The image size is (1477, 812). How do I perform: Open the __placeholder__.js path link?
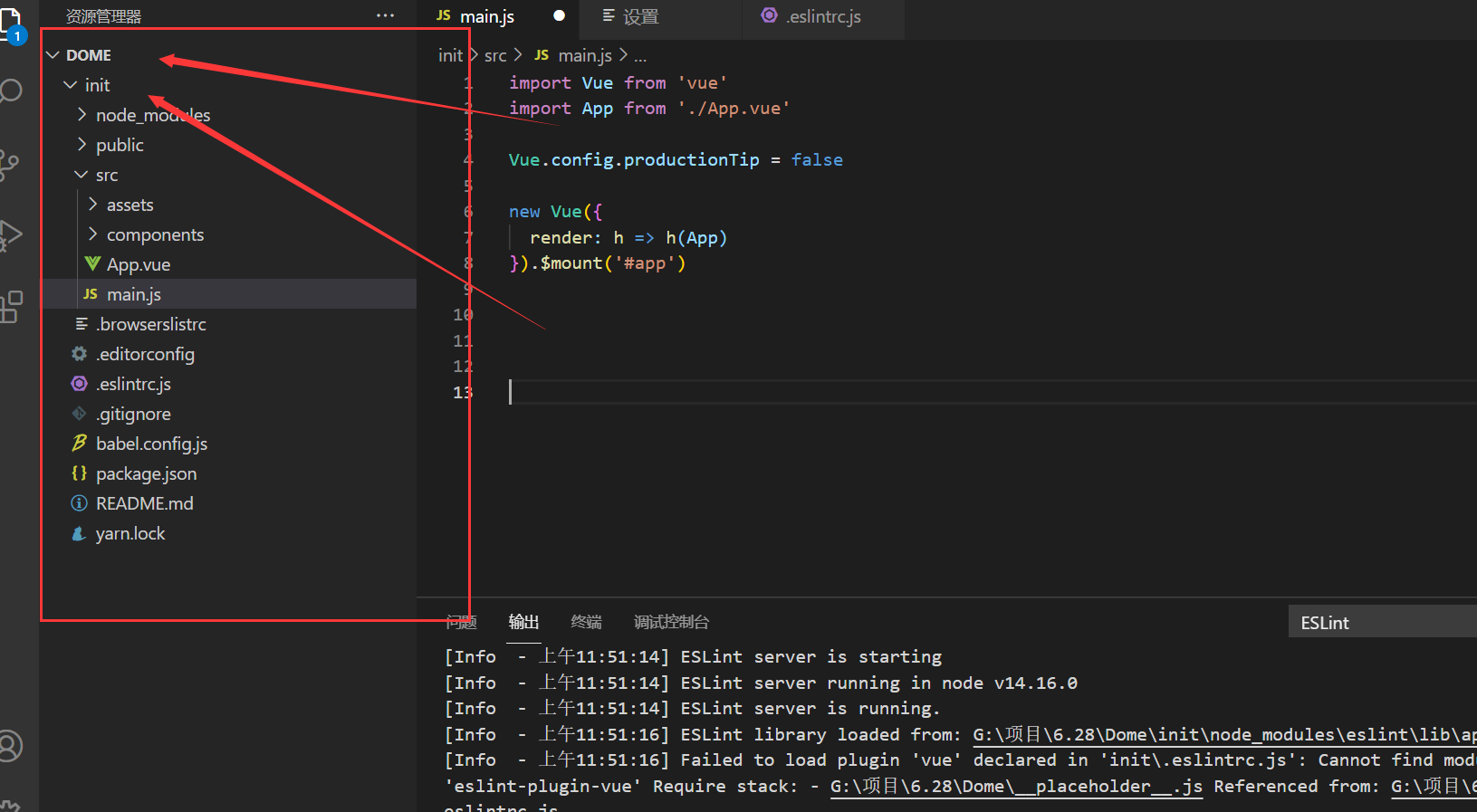click(1016, 786)
